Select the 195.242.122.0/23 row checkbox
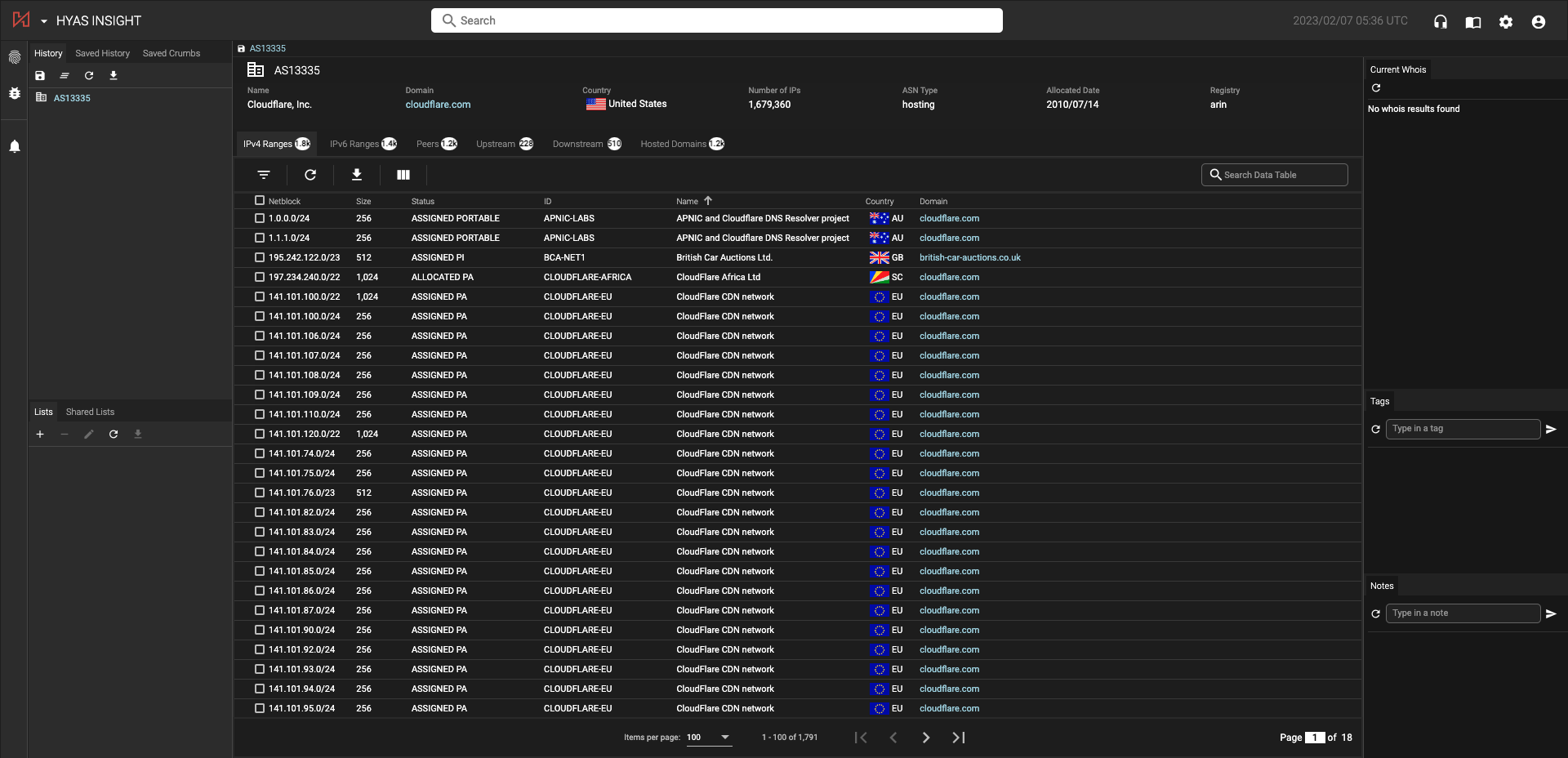The width and height of the screenshot is (1568, 758). (x=260, y=257)
